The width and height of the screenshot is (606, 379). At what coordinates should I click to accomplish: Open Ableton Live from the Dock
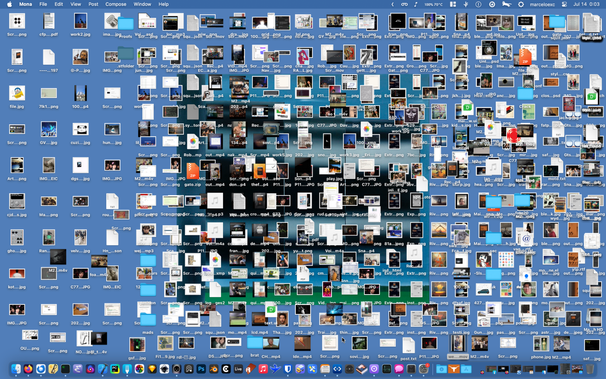(238, 369)
